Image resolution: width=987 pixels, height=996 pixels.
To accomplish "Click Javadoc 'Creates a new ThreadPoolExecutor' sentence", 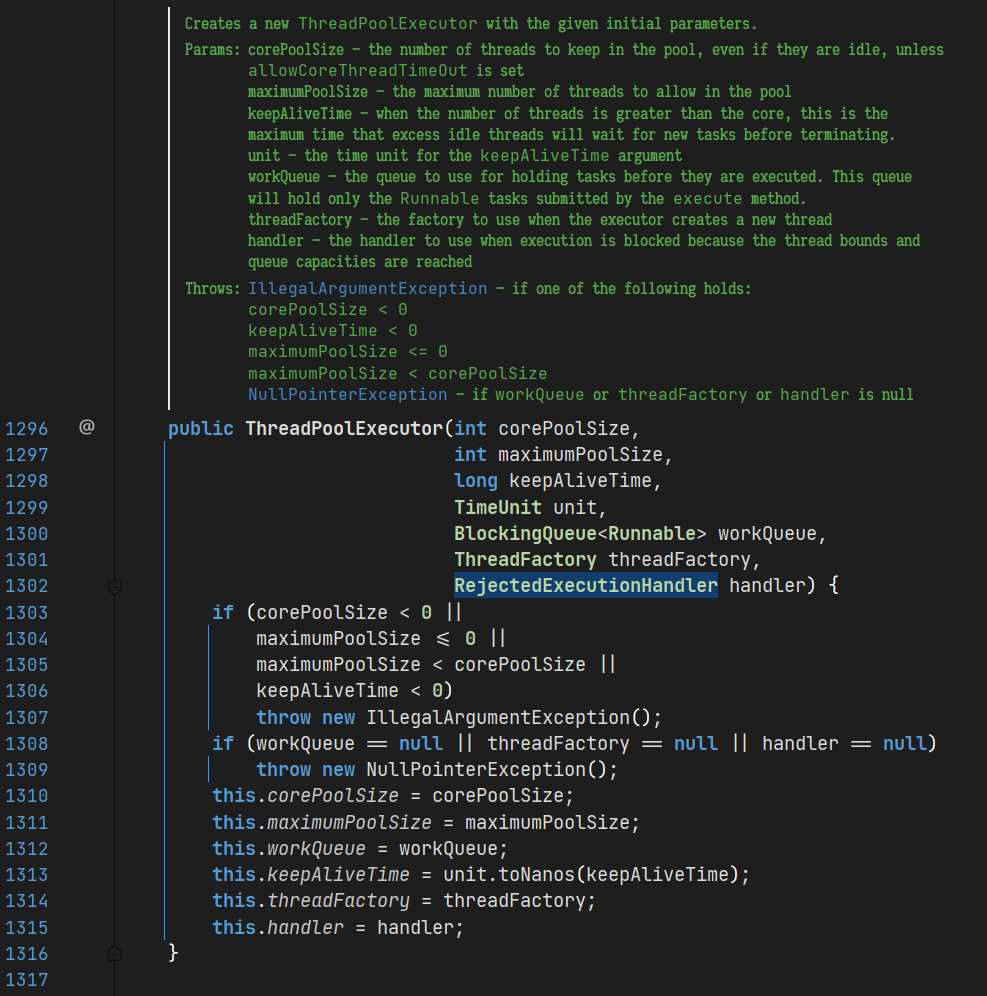I will point(471,24).
